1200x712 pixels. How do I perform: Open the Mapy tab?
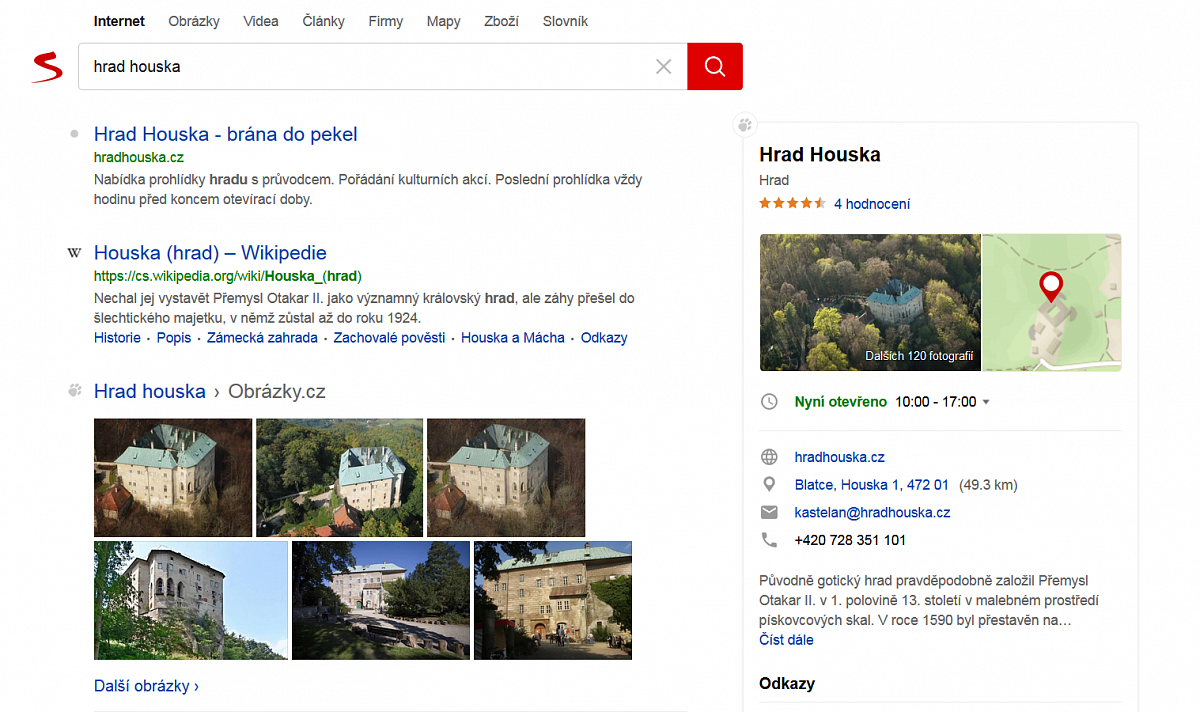coord(443,21)
